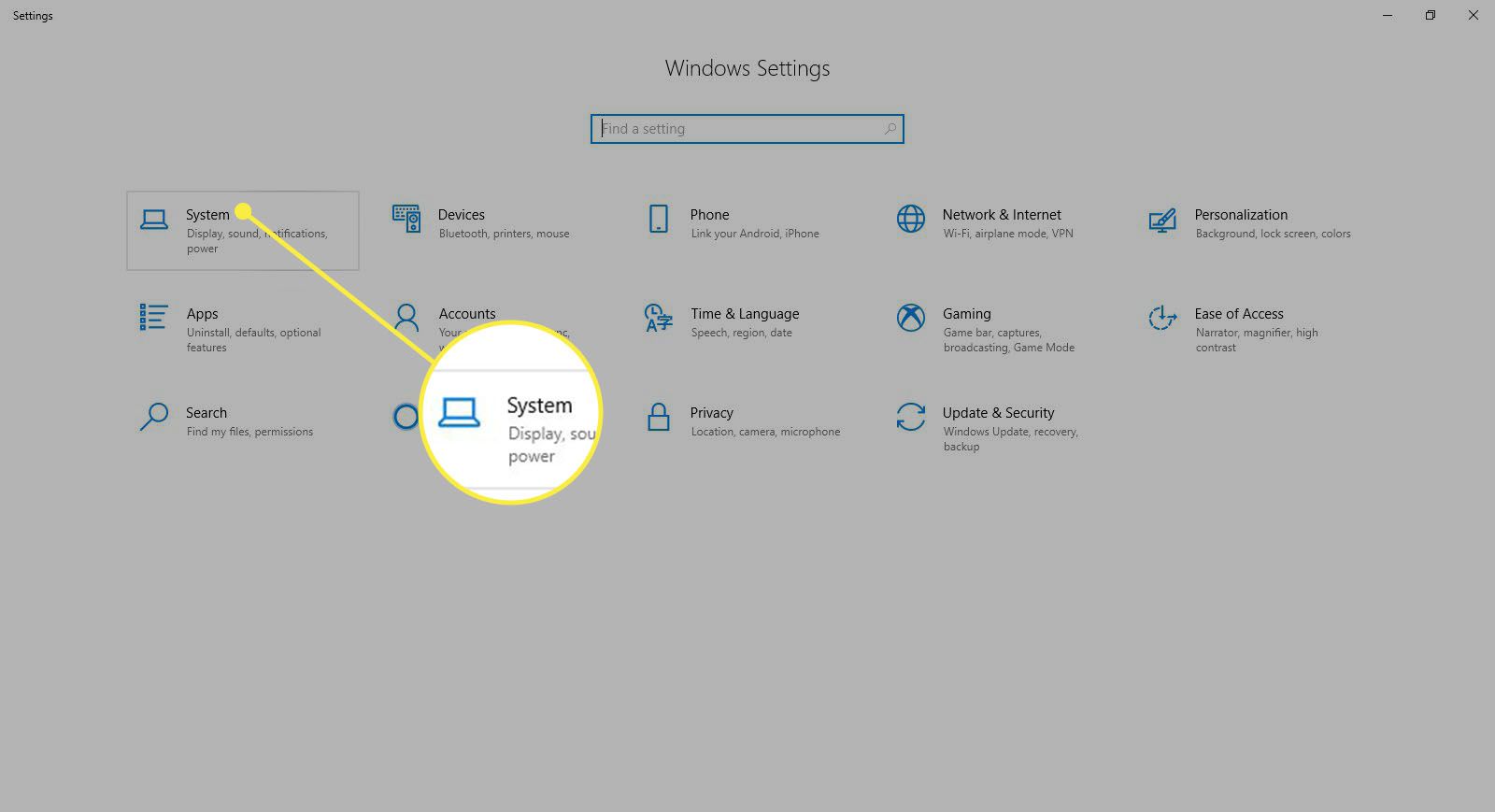Click 'Background, lock screen, colors' description
Screen dimensions: 1495x812
[1273, 234]
